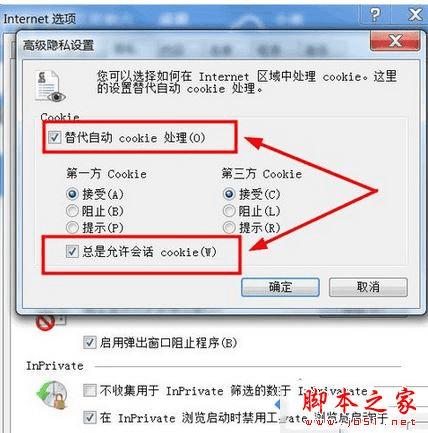Click the privacy document eye icon
The image size is (428, 433).
50,86
